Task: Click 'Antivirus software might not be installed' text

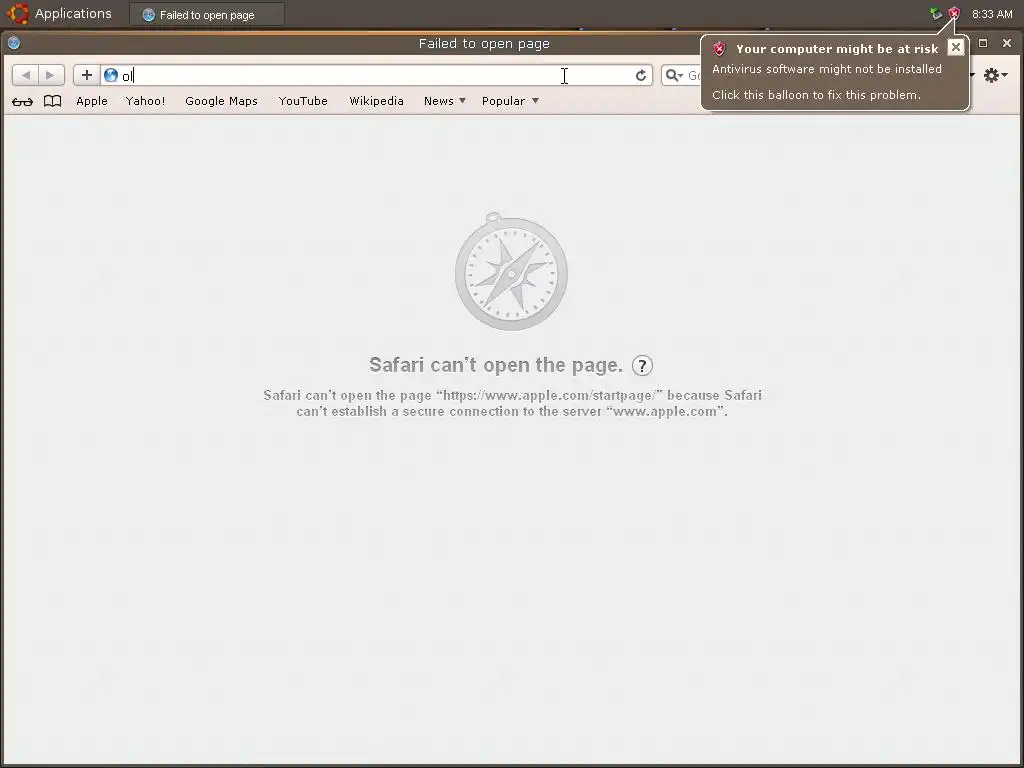Action: click(827, 69)
